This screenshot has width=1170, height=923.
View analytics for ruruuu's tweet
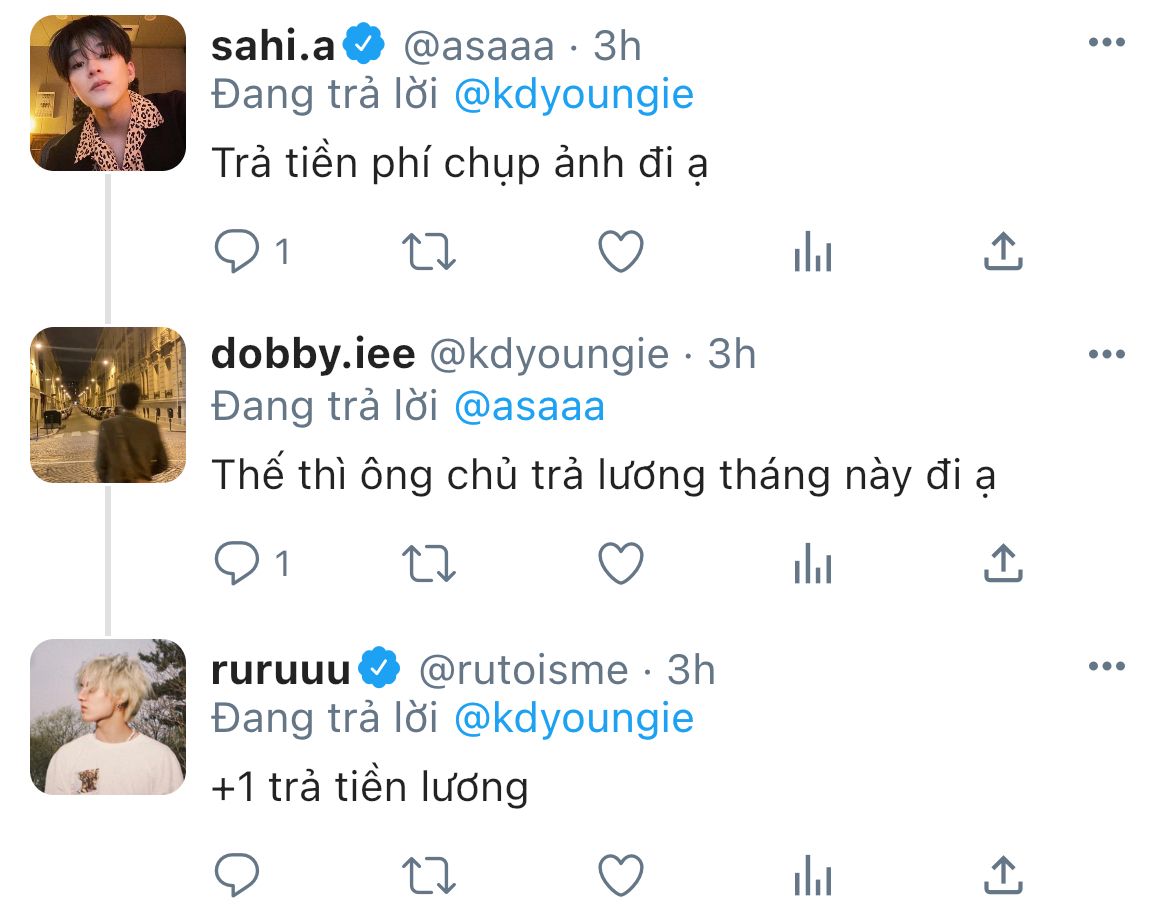(x=813, y=875)
